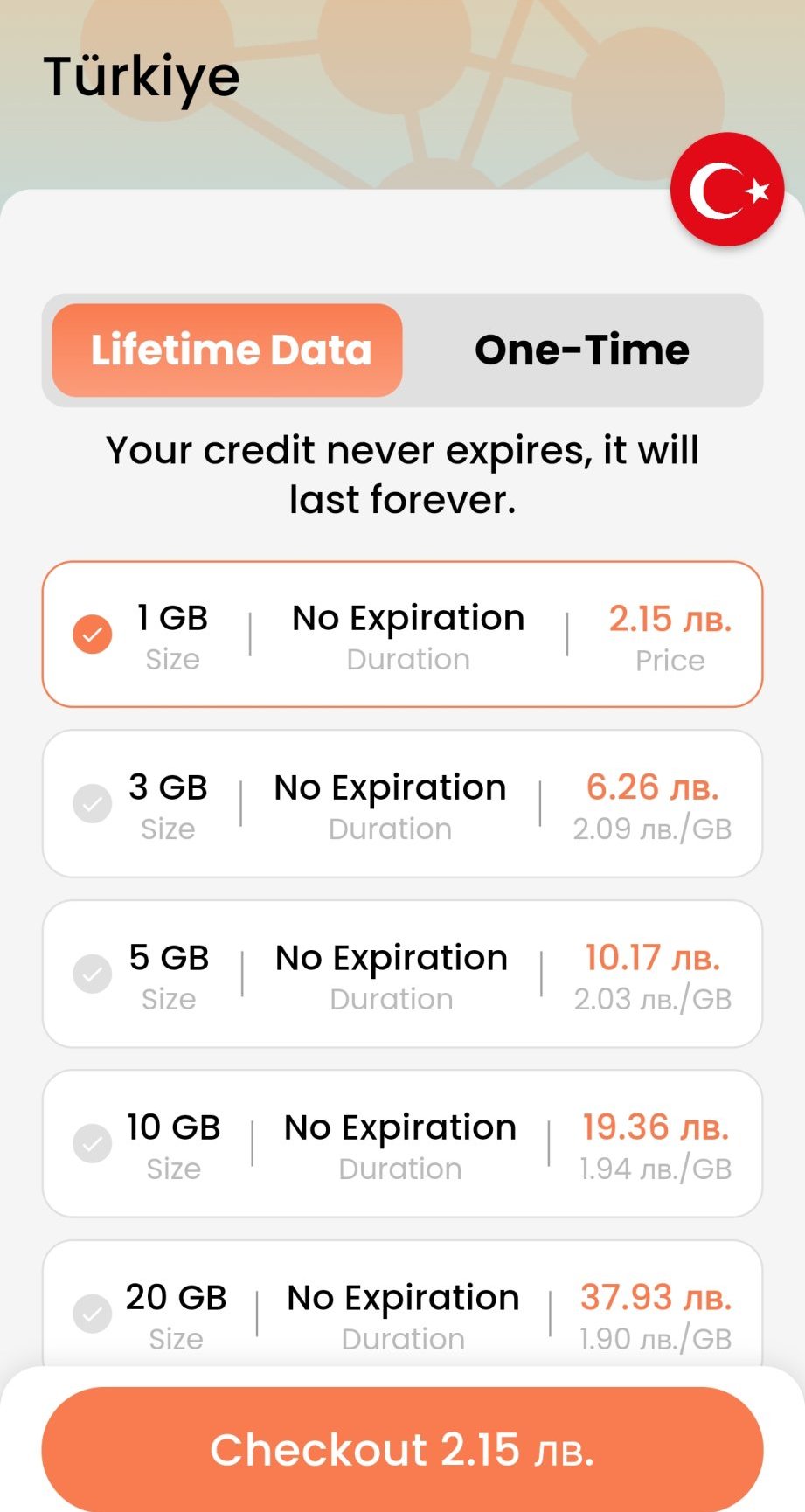The width and height of the screenshot is (805, 1512).
Task: Select the 10 GB plan radio button
Action: coord(92,1143)
